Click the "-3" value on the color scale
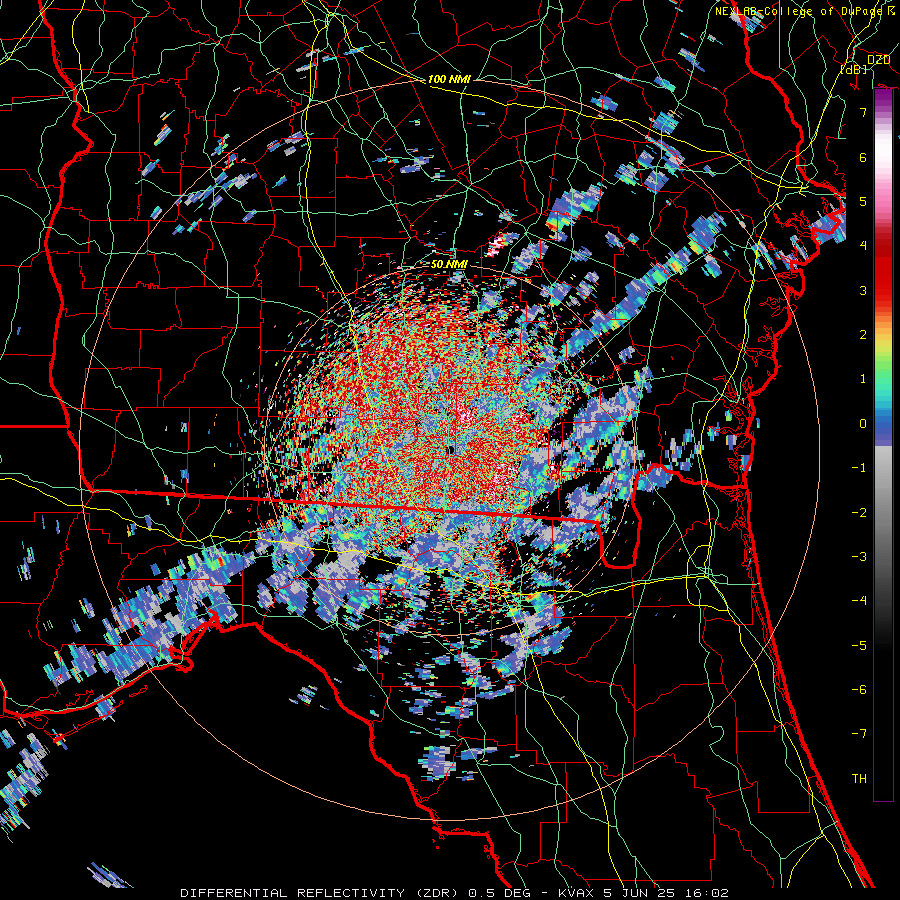The height and width of the screenshot is (900, 900). (859, 557)
